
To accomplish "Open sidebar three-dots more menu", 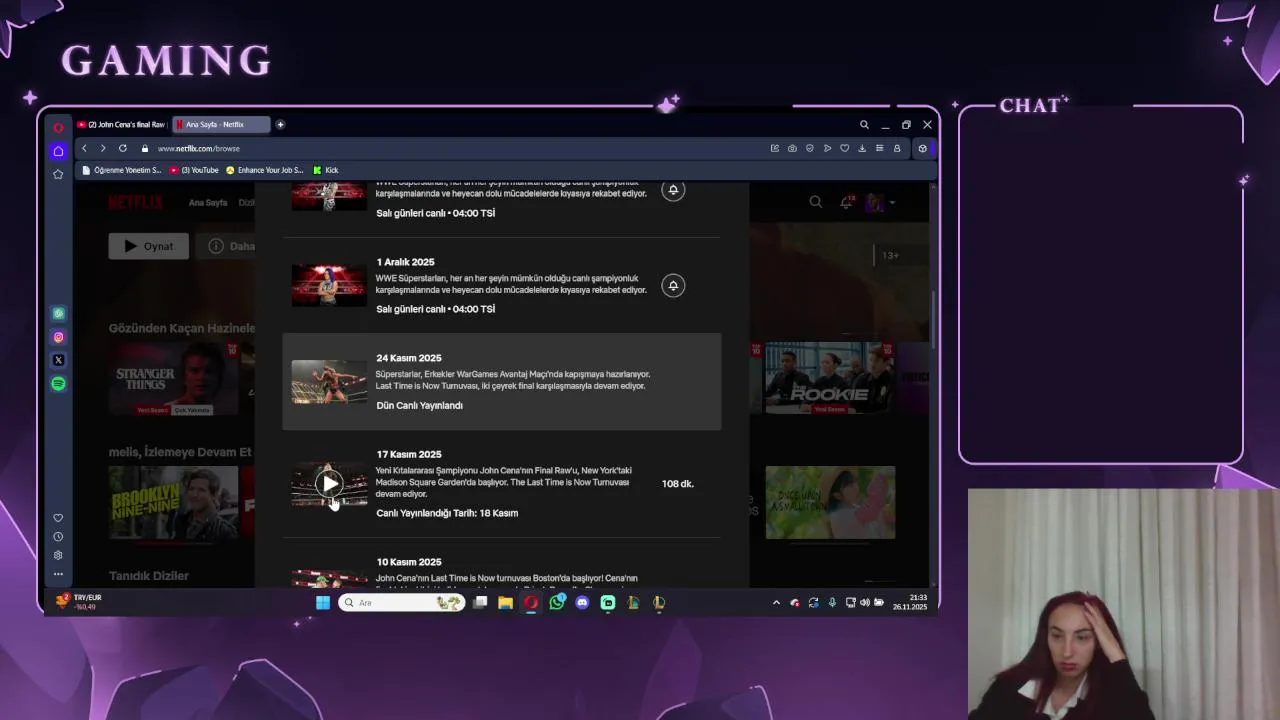I will pyautogui.click(x=58, y=574).
